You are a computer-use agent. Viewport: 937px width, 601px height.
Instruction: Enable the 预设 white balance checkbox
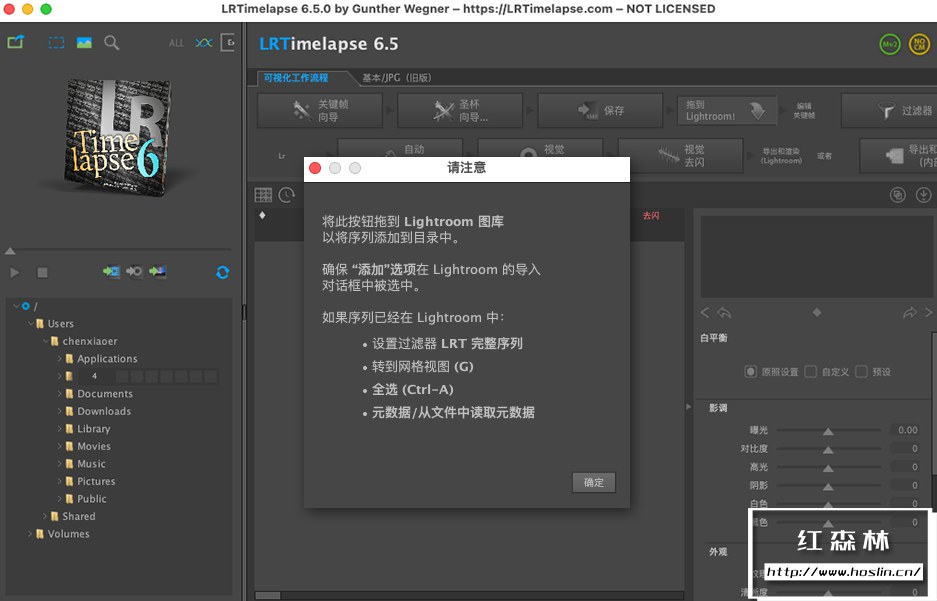(x=862, y=372)
